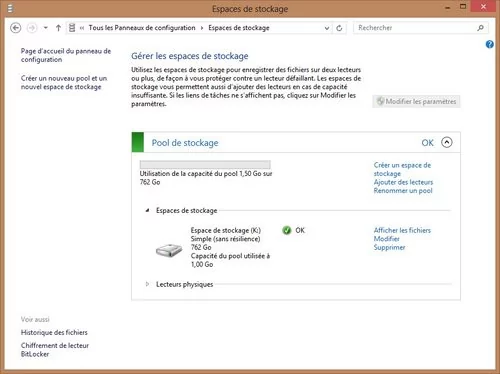Expand the Lecteurs physiques group

(147, 284)
